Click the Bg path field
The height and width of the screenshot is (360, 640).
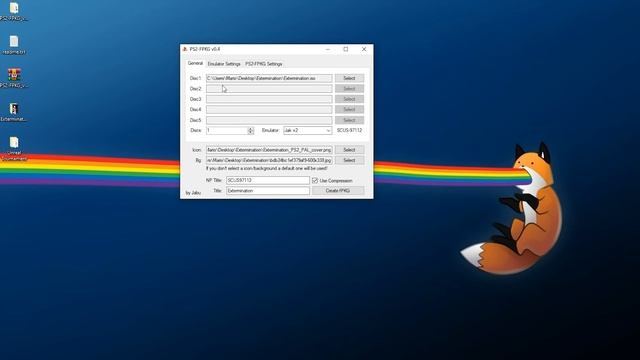[x=269, y=160]
